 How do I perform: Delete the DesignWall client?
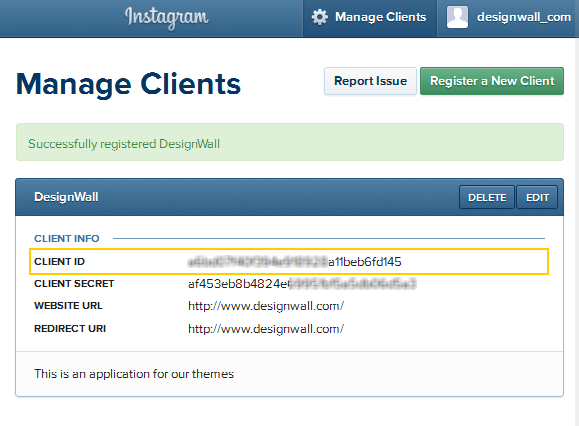click(x=487, y=197)
